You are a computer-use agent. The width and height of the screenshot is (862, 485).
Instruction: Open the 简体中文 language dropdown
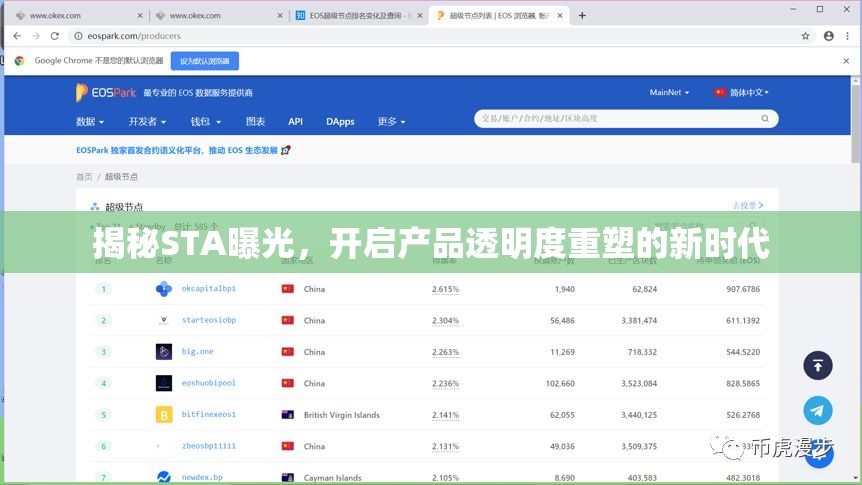(x=742, y=92)
